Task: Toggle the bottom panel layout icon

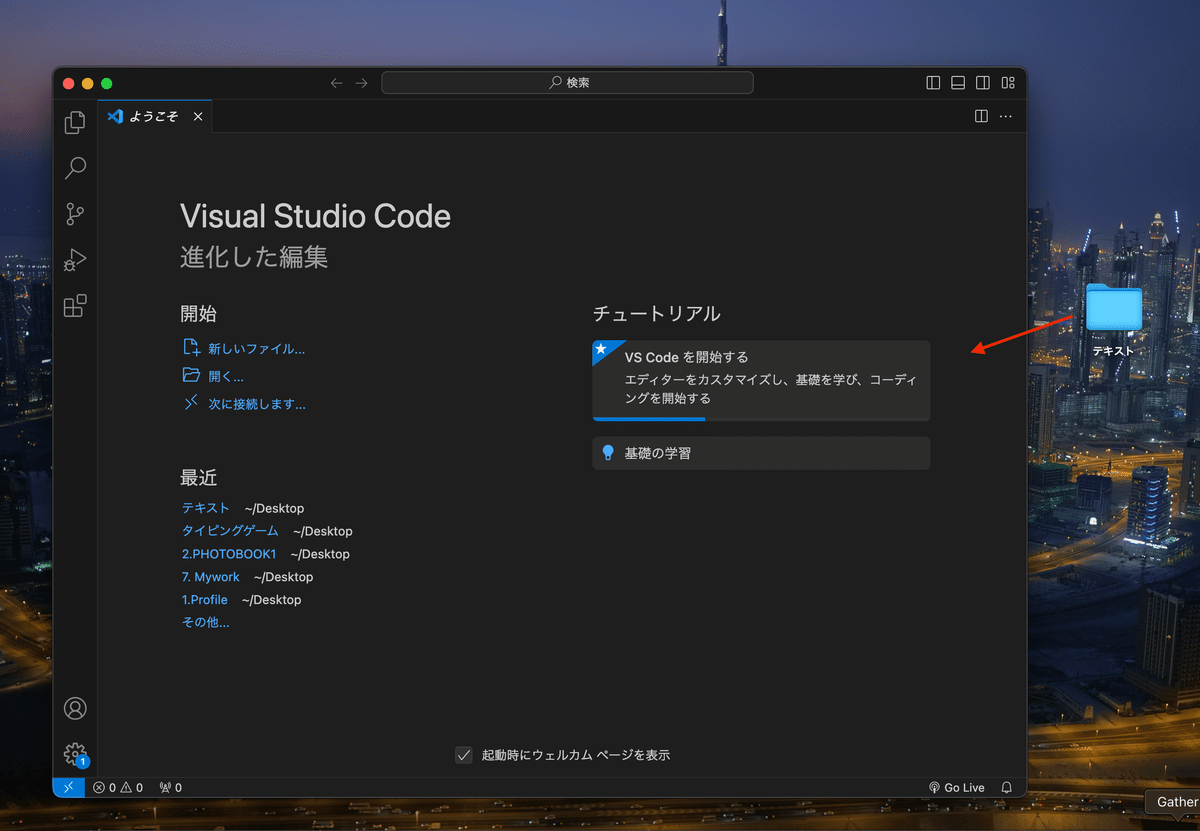Action: coord(958,83)
